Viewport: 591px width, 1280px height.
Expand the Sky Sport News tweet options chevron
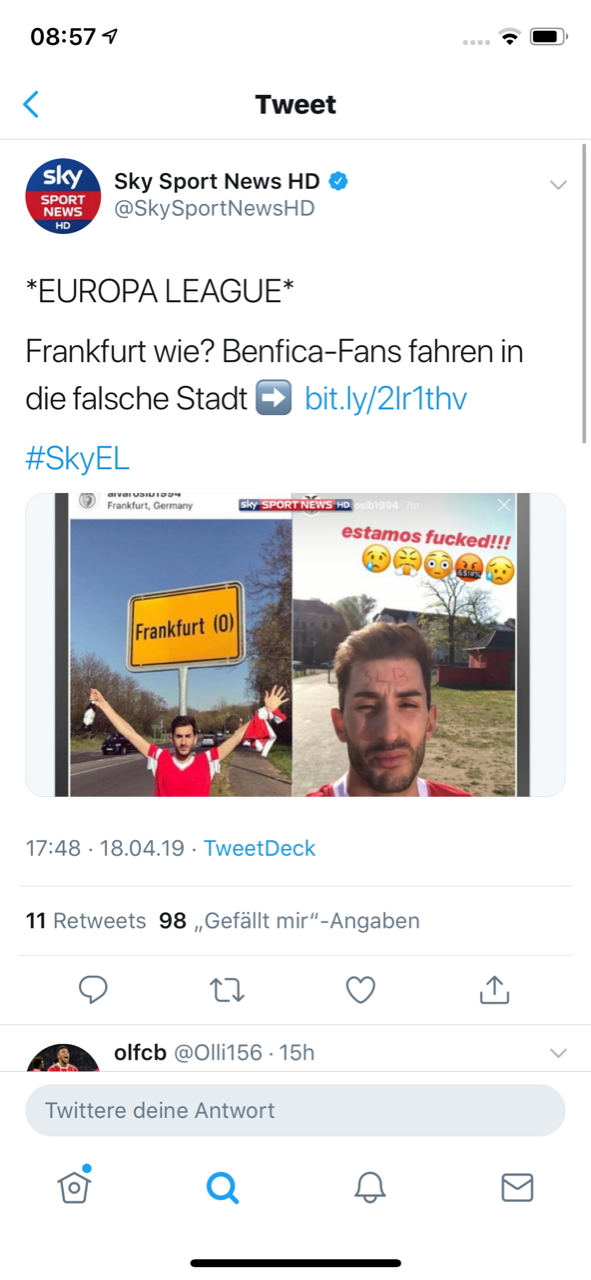point(558,184)
